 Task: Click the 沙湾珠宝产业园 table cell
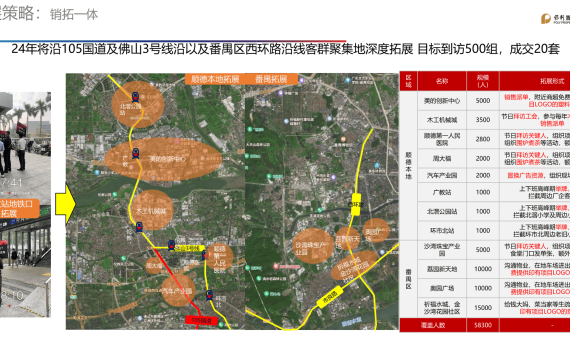(442, 249)
